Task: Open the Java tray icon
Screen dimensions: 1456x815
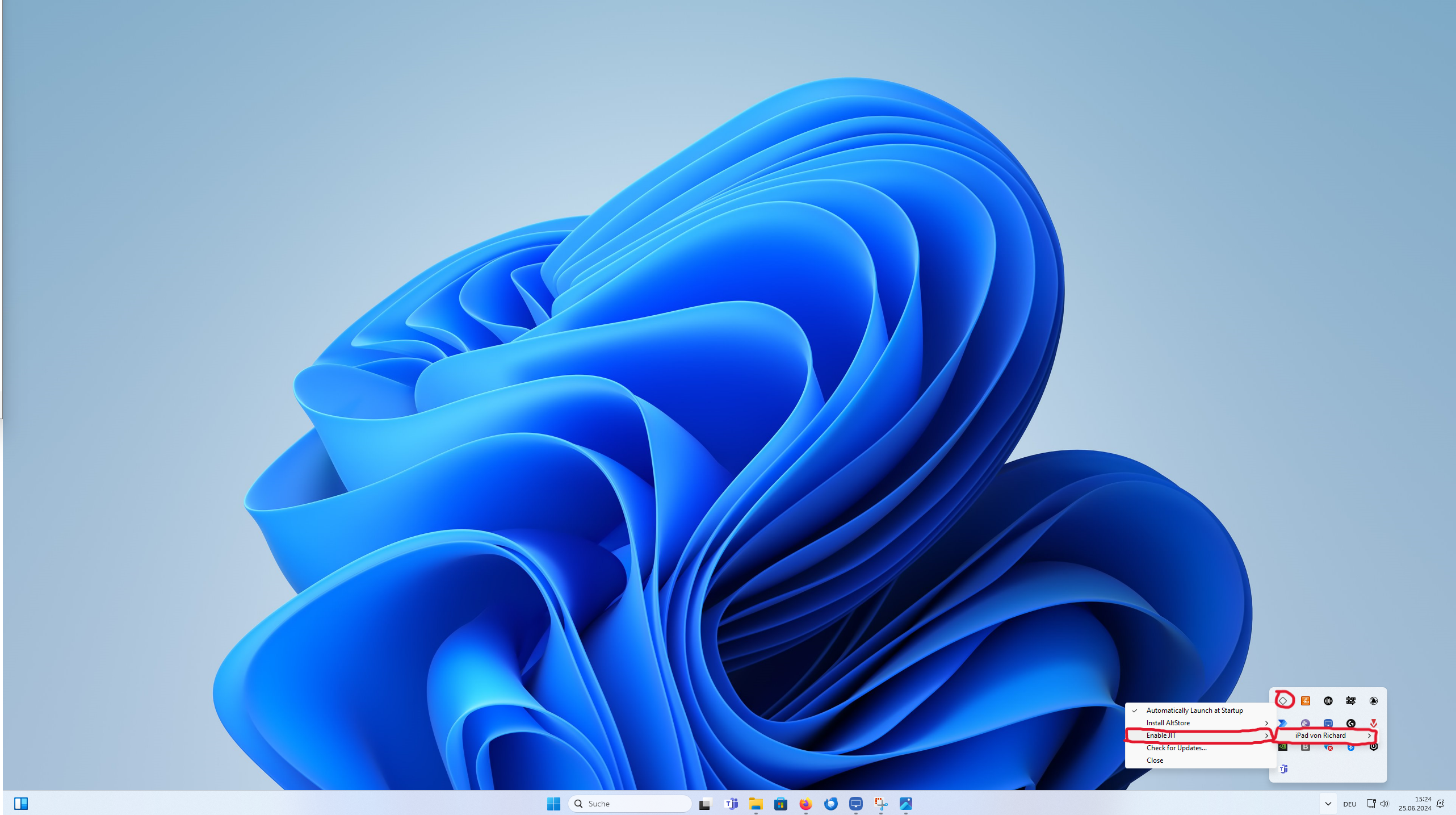Action: click(1306, 700)
